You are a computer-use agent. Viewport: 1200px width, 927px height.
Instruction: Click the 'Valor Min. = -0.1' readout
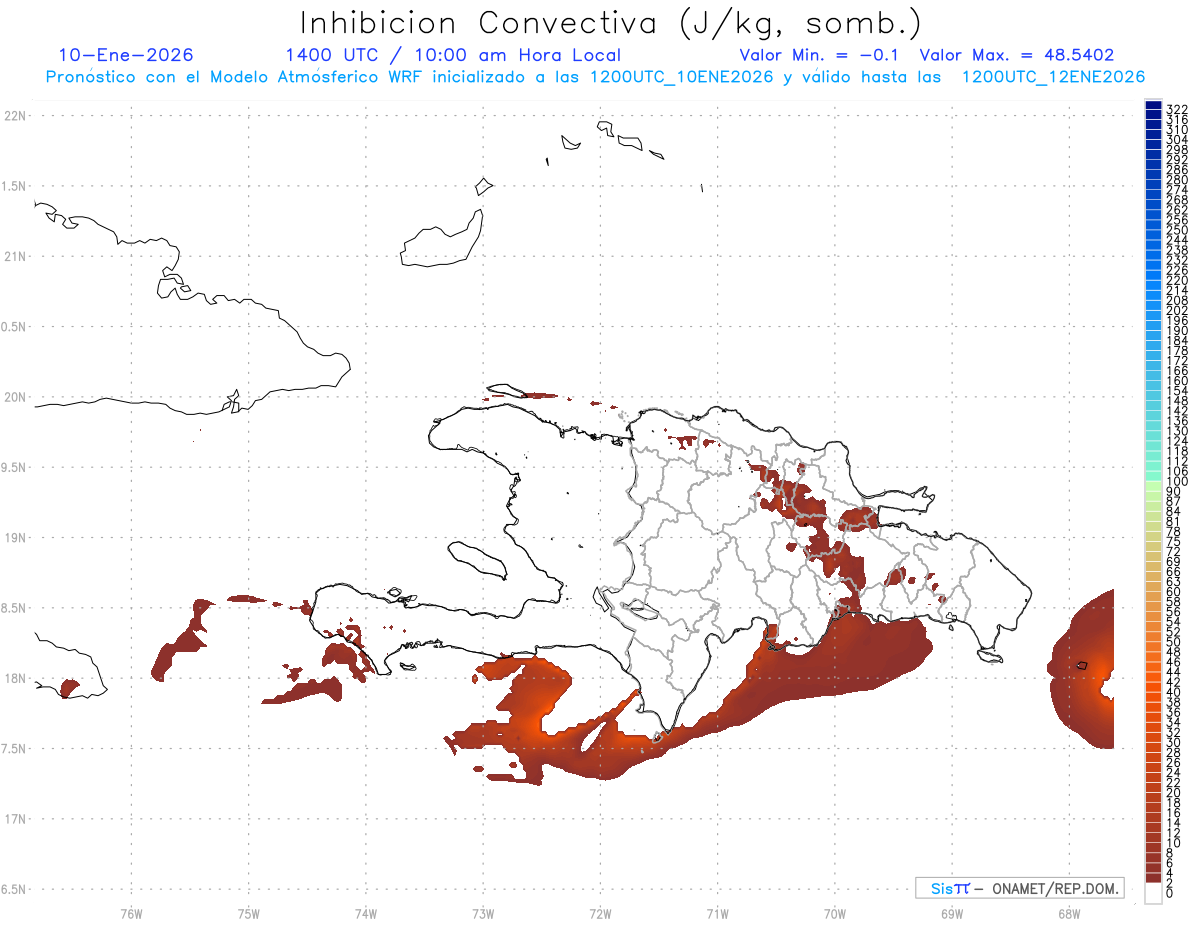(x=821, y=55)
